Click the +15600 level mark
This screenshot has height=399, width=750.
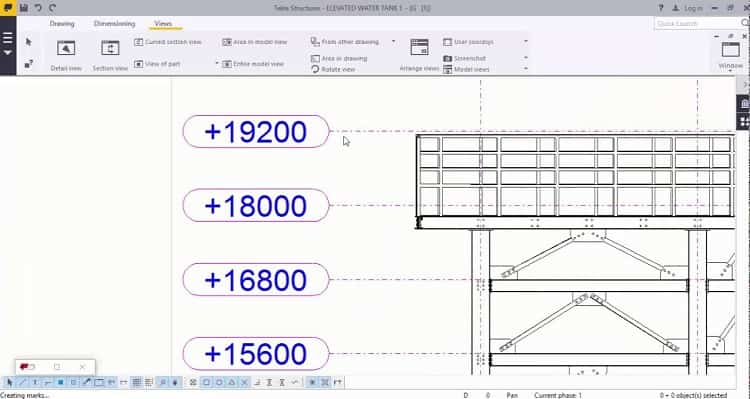[x=256, y=354]
